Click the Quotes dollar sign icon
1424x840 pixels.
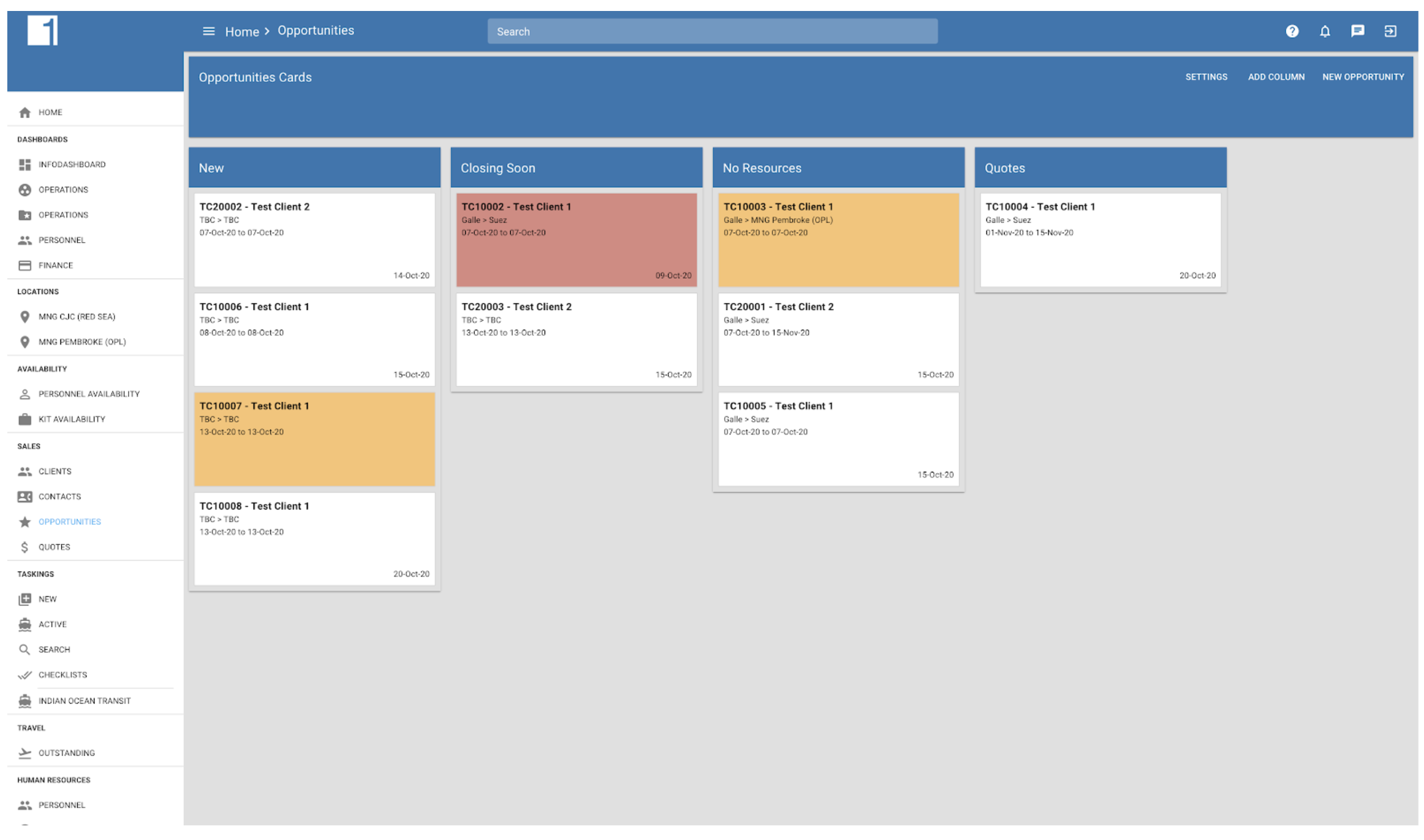pos(24,547)
